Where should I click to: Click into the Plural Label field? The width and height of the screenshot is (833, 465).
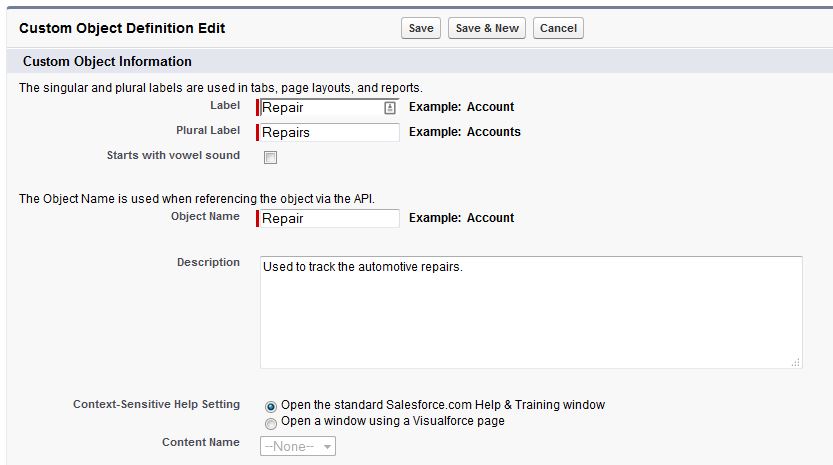click(330, 132)
